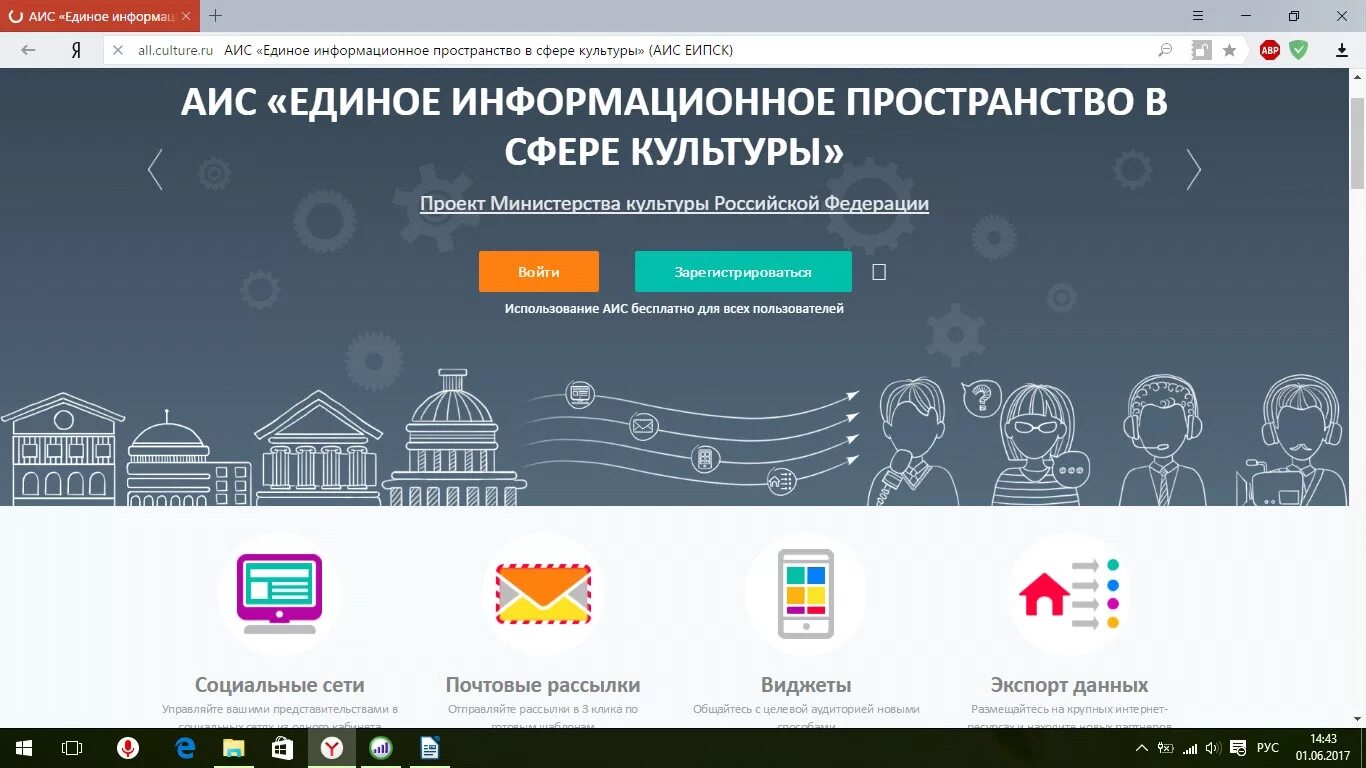Open the browser downloads arrow
This screenshot has height=768, width=1366.
pos(1342,50)
